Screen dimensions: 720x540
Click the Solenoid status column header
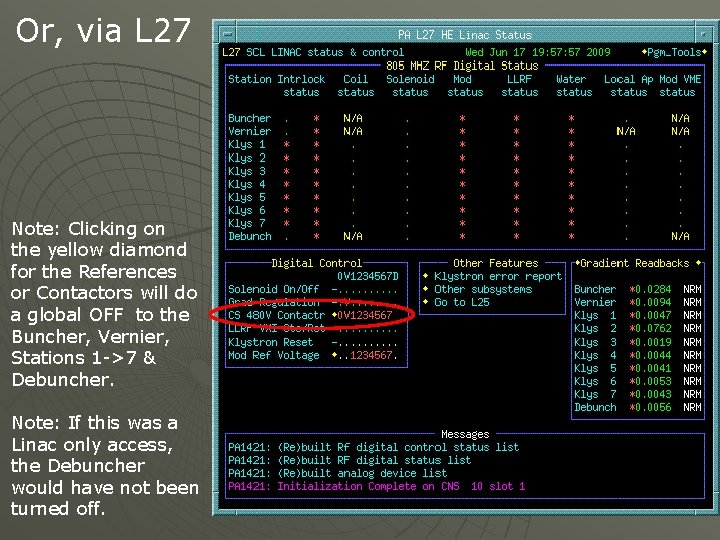click(x=410, y=85)
